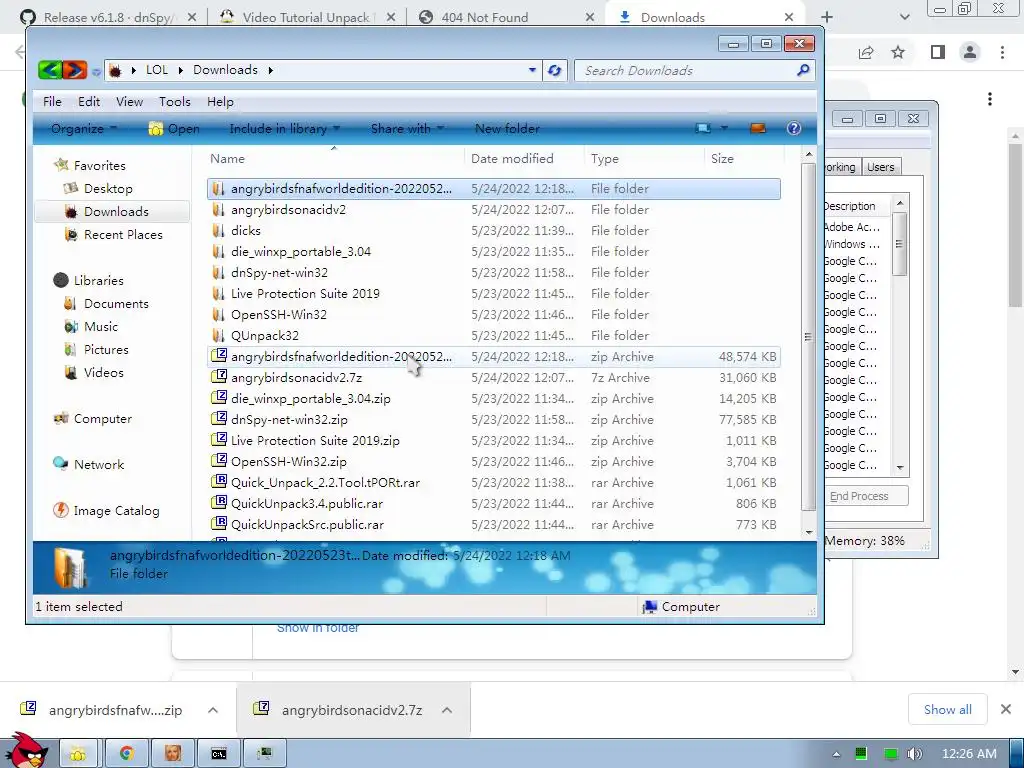Open the Share with dropdown
This screenshot has width=1024, height=768.
pyautogui.click(x=408, y=129)
